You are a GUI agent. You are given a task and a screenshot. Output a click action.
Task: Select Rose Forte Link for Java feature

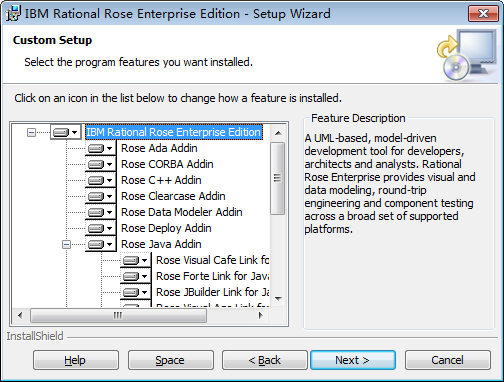213,276
